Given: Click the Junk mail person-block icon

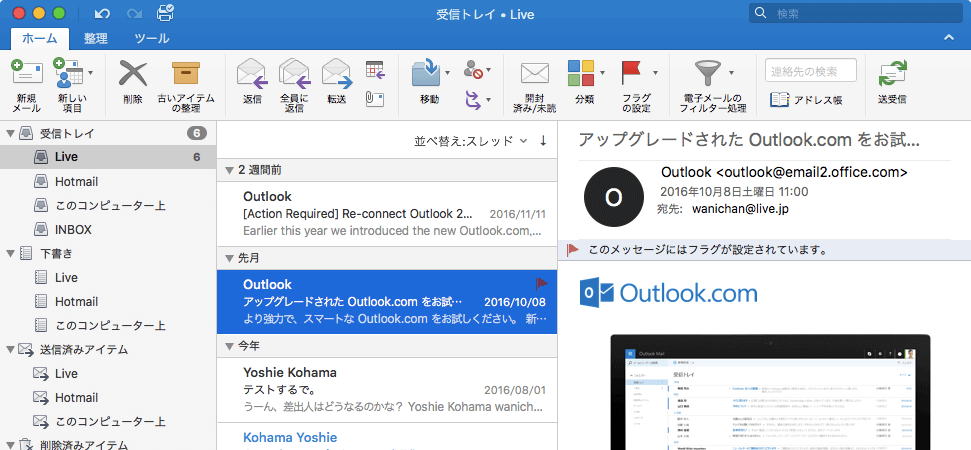Looking at the screenshot, I should (x=473, y=70).
